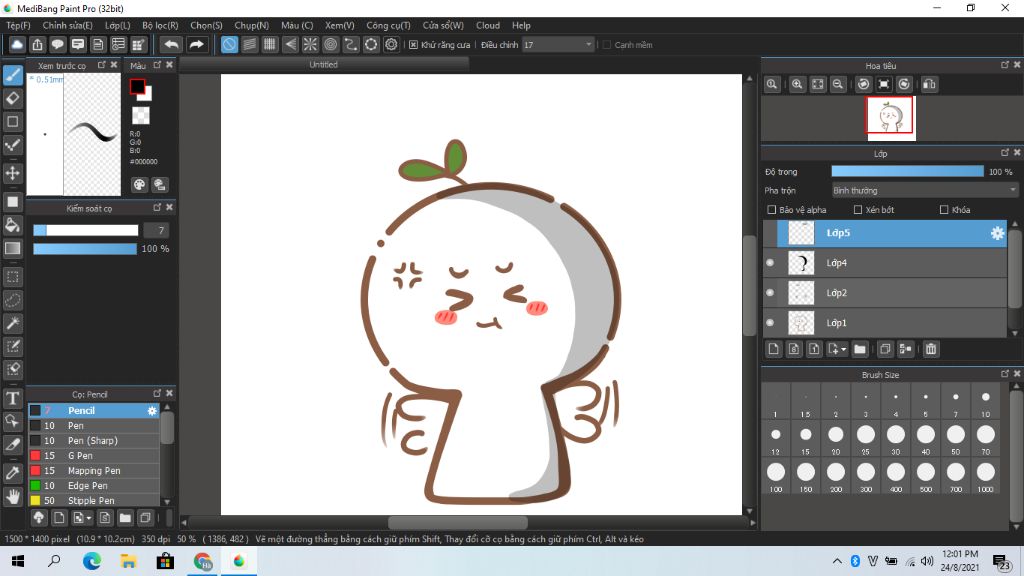Open Microsoft Edge from the taskbar
Image resolution: width=1024 pixels, height=576 pixels.
92,561
